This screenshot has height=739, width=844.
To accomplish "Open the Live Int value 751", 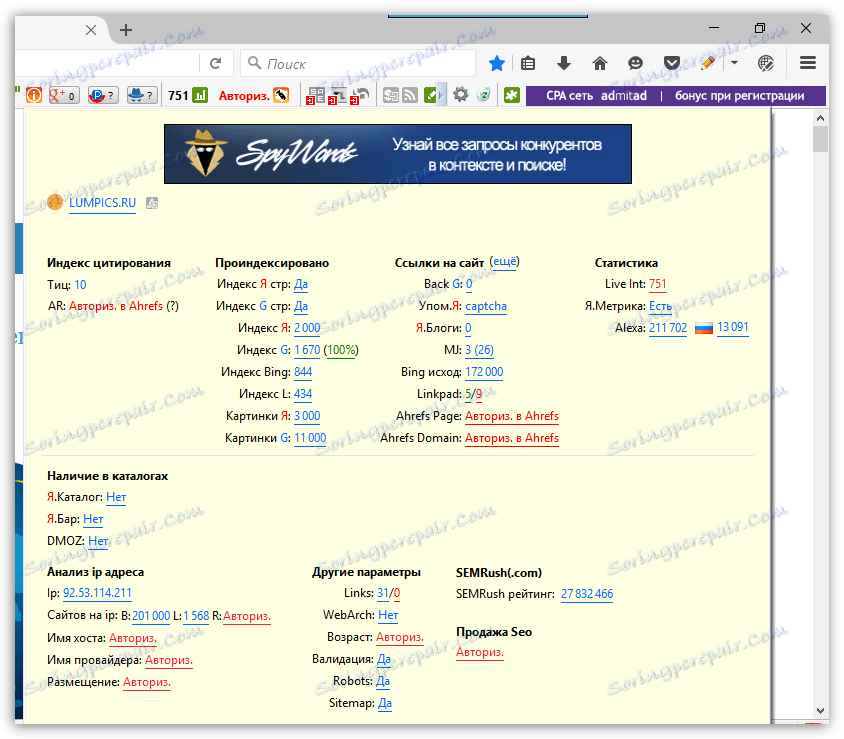I will [657, 284].
